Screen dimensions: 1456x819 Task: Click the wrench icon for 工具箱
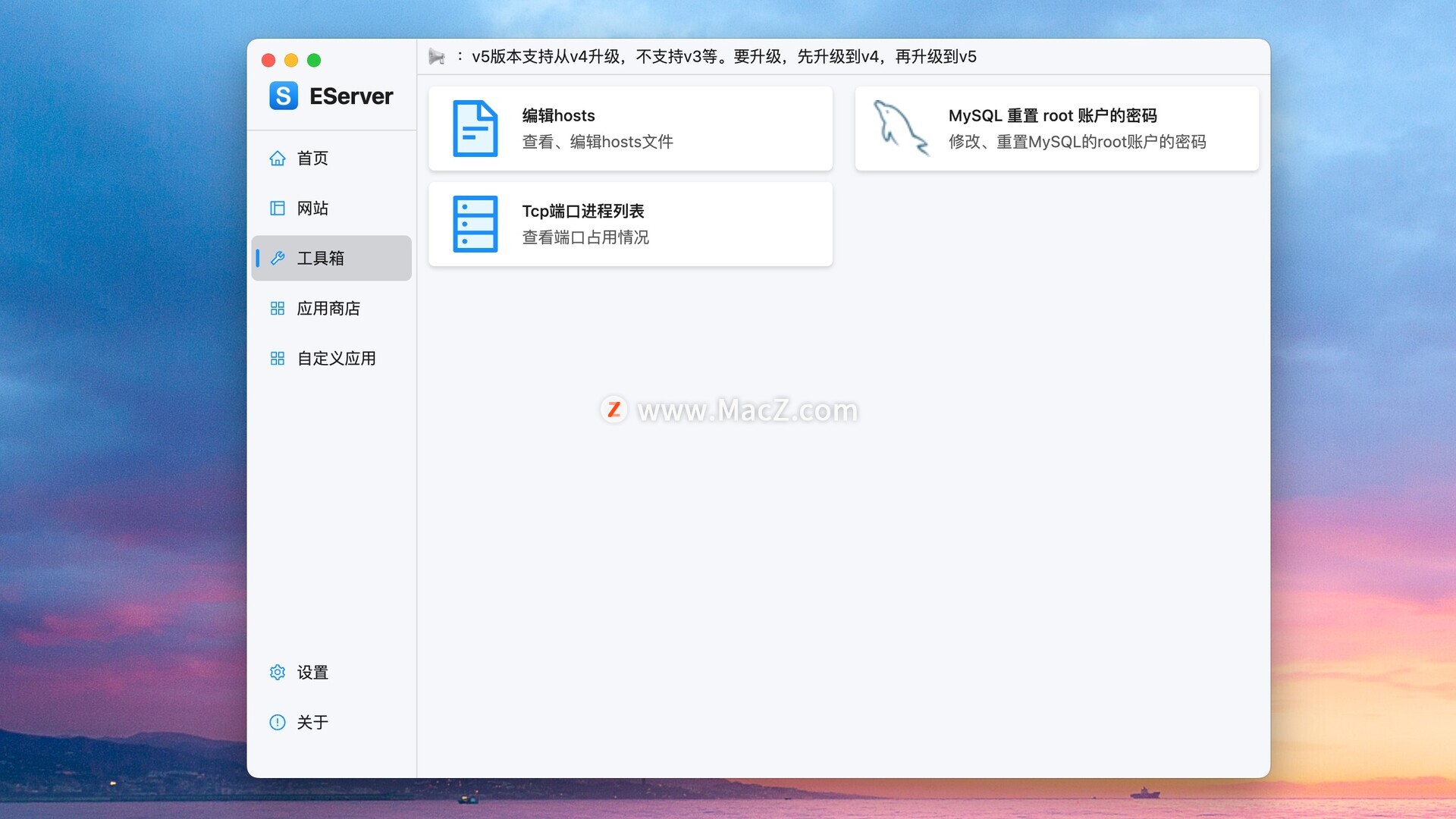point(278,258)
